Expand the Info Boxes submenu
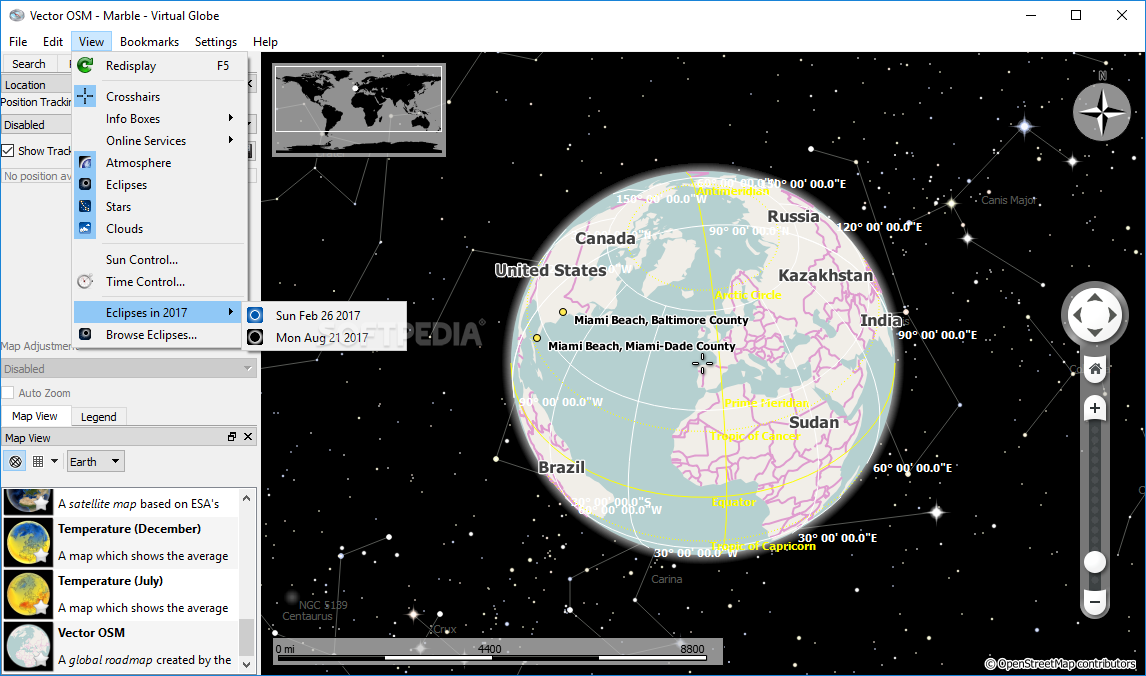This screenshot has height=676, width=1146. click(x=159, y=118)
